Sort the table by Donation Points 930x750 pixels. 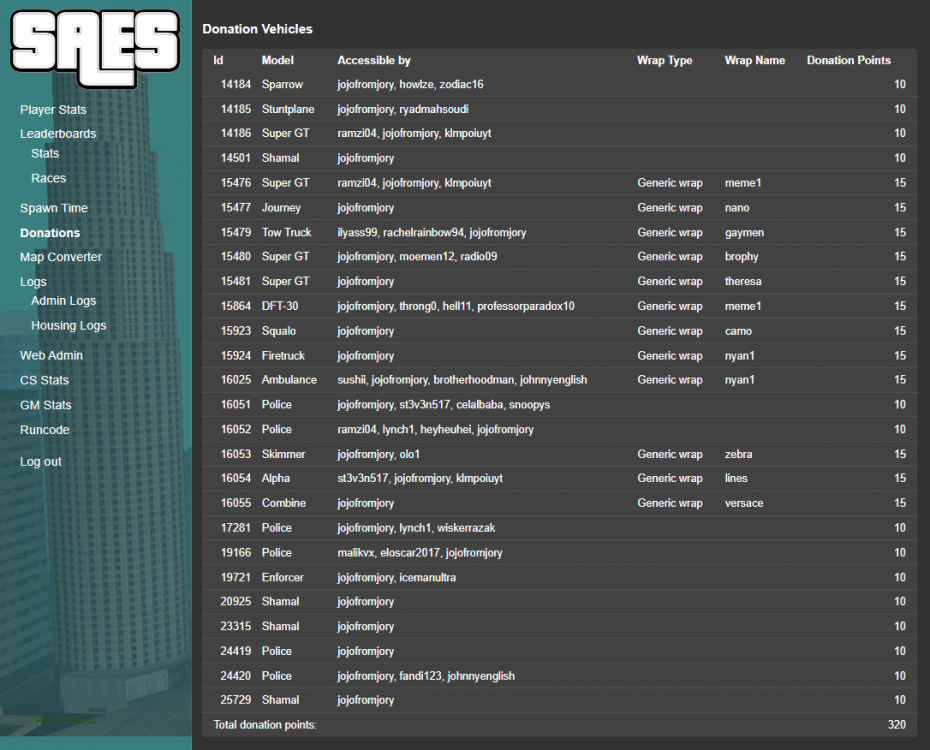pos(848,60)
